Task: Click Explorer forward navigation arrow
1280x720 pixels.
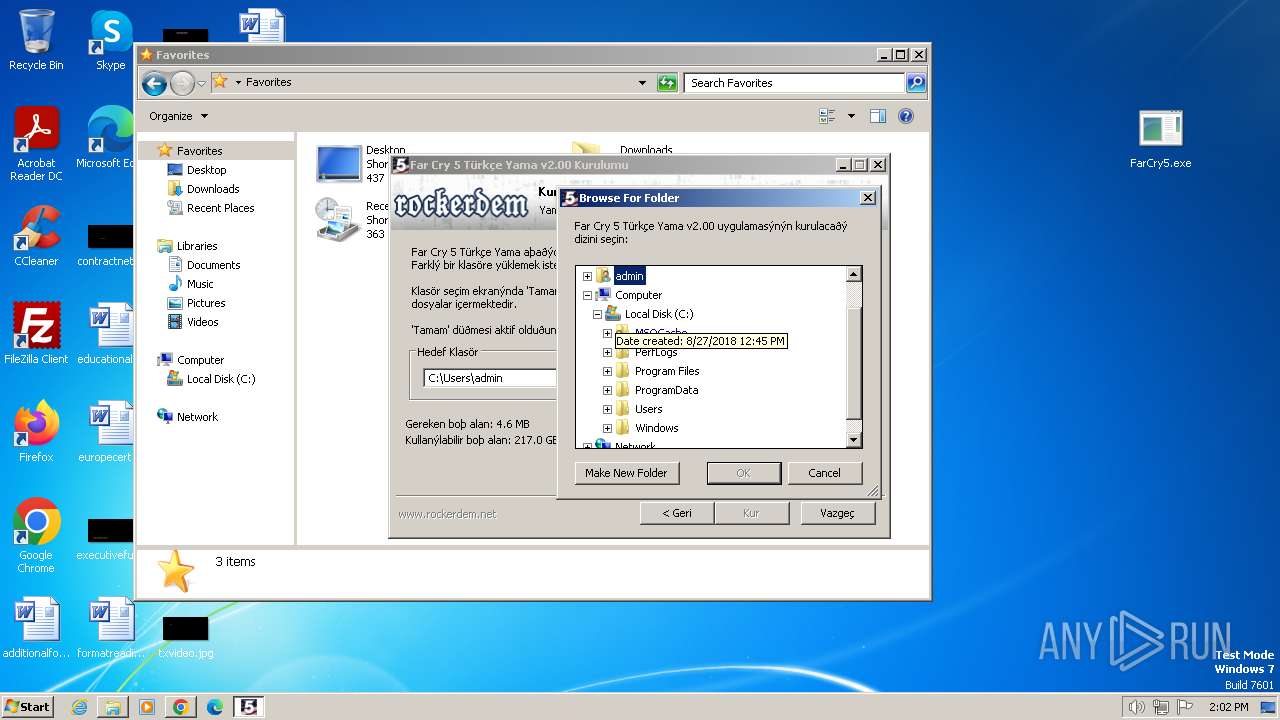Action: pyautogui.click(x=182, y=83)
